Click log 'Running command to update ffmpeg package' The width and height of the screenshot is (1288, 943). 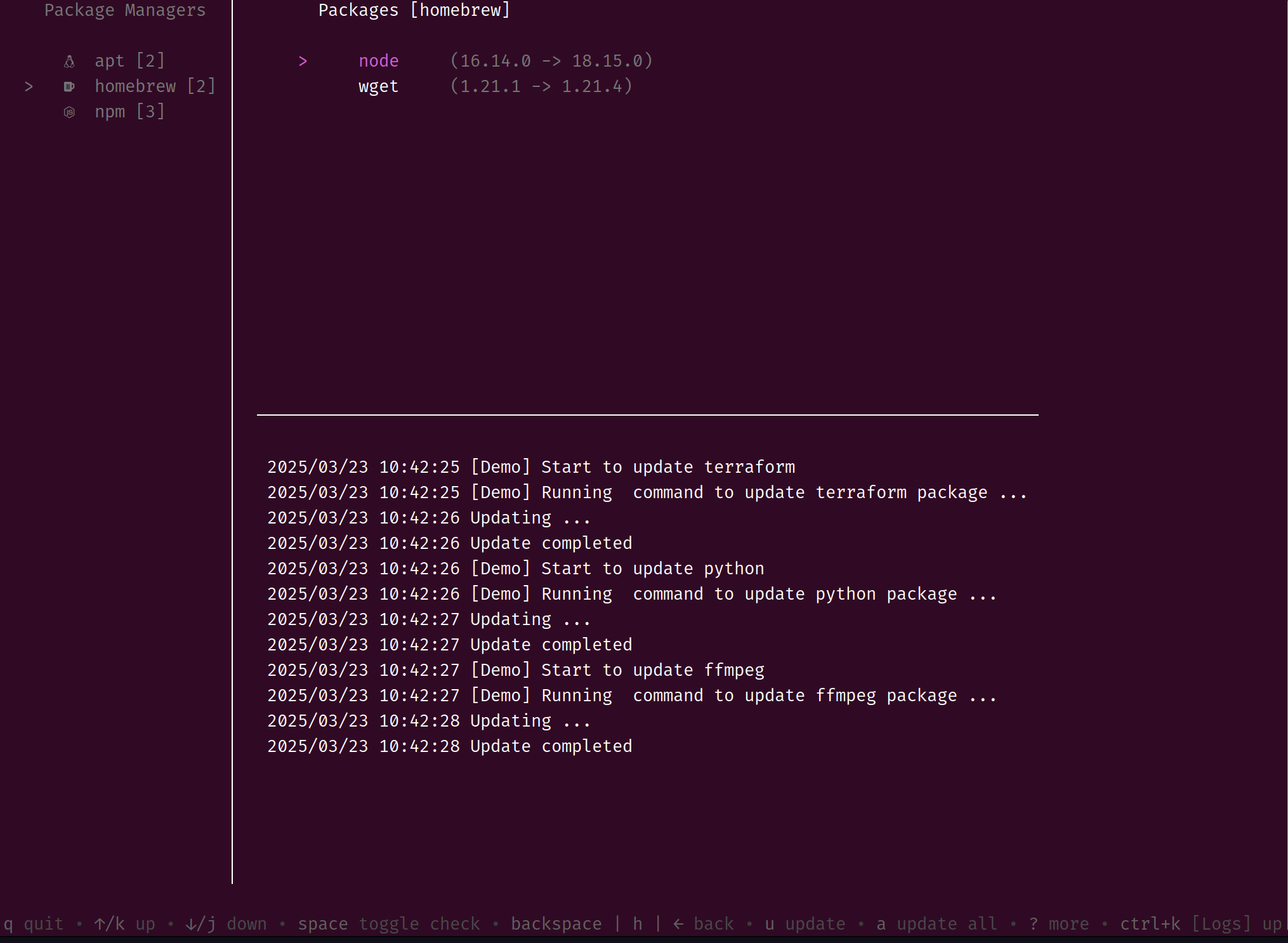[x=632, y=696]
